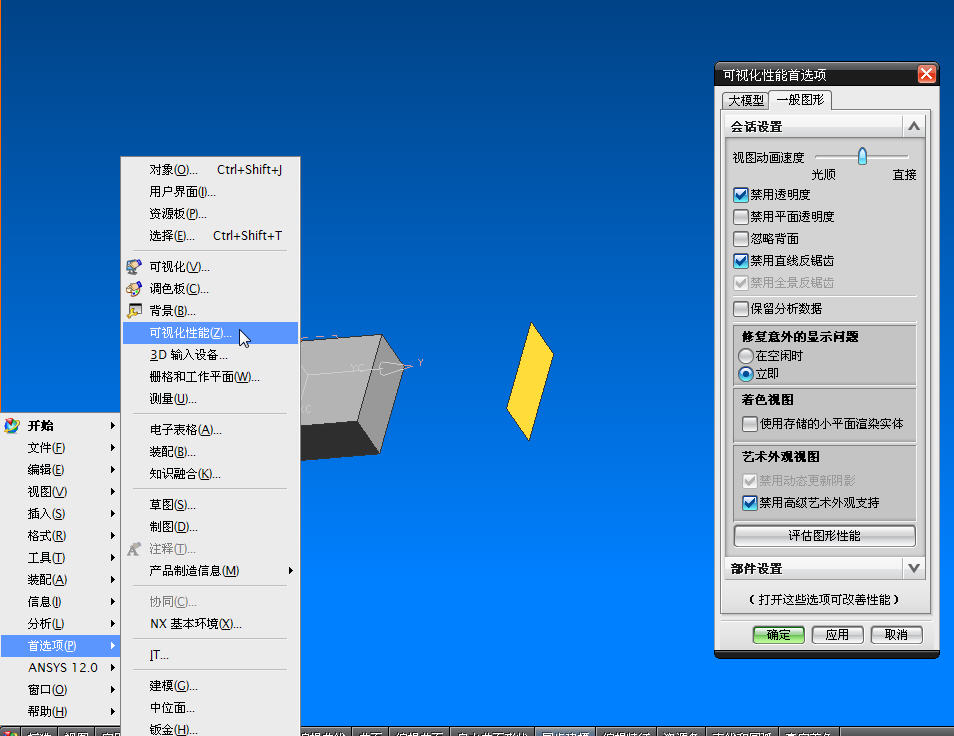Open the 视图(V) submenu

pyautogui.click(x=60, y=491)
